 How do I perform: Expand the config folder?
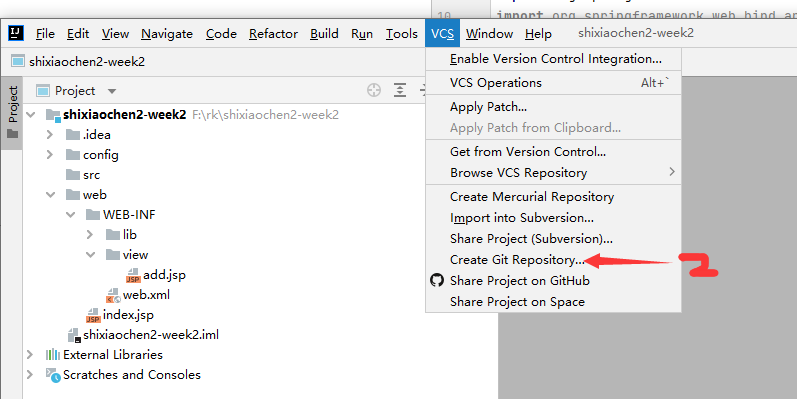click(50, 155)
